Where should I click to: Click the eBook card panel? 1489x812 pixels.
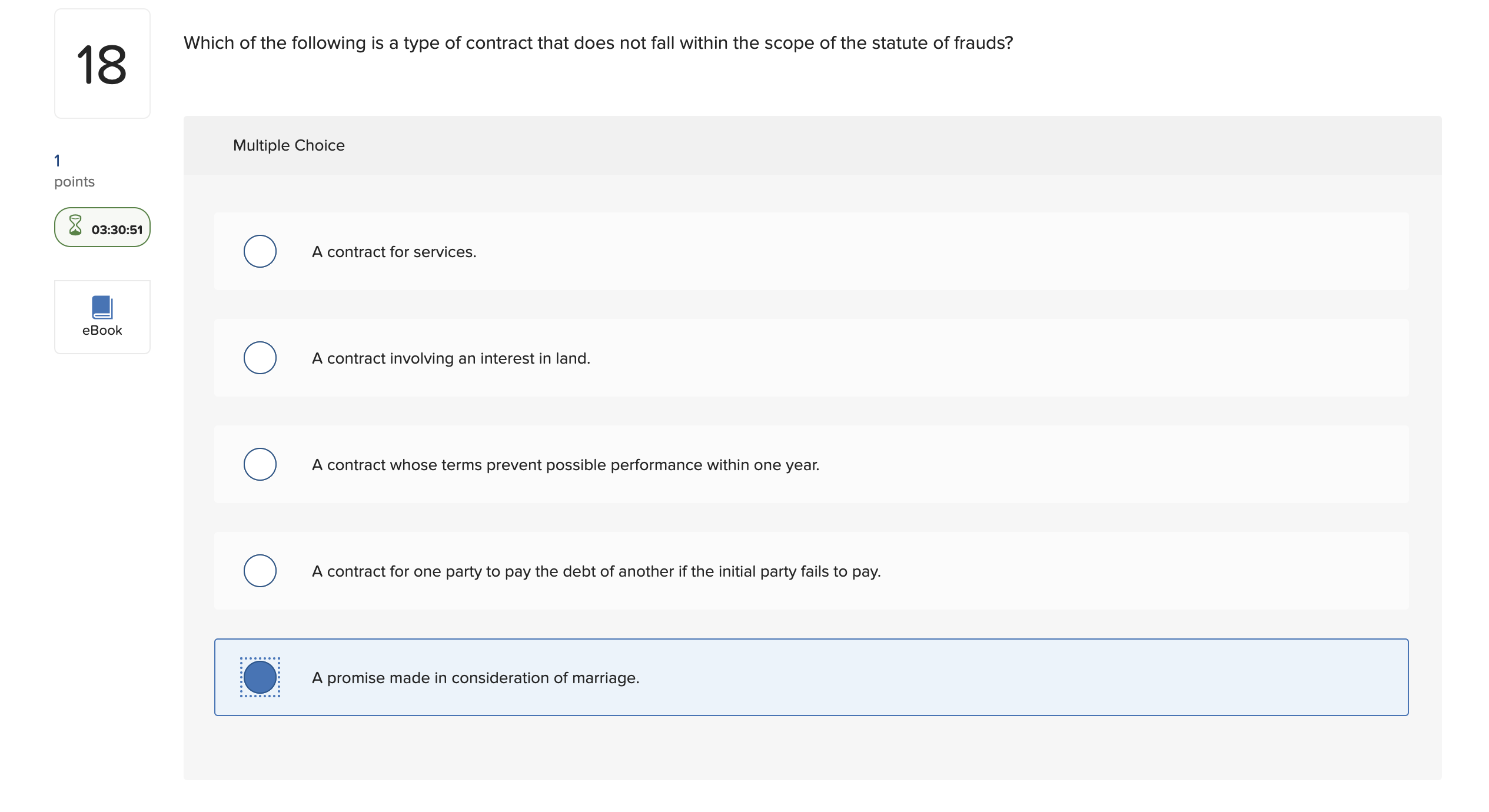(102, 317)
